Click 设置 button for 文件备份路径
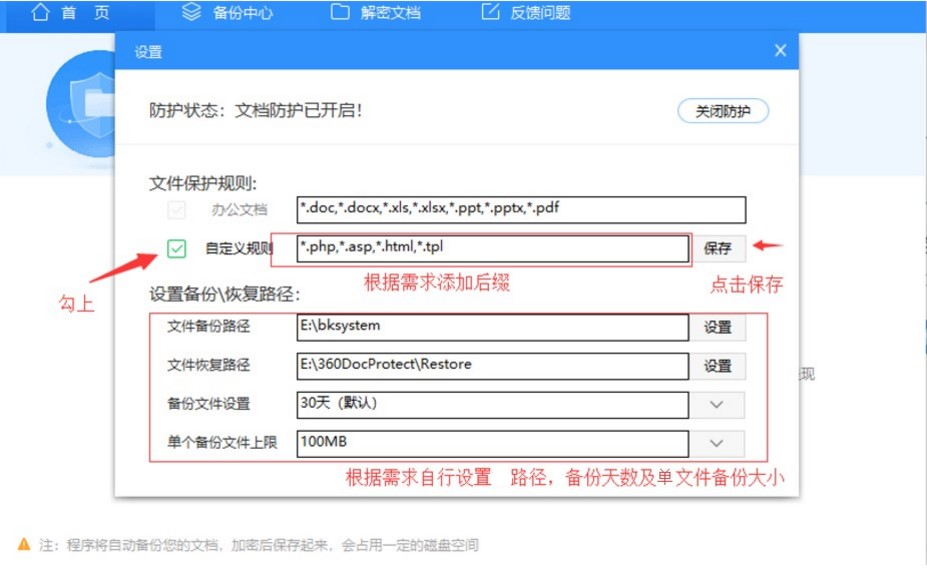Image resolution: width=927 pixels, height=569 pixels. [717, 327]
